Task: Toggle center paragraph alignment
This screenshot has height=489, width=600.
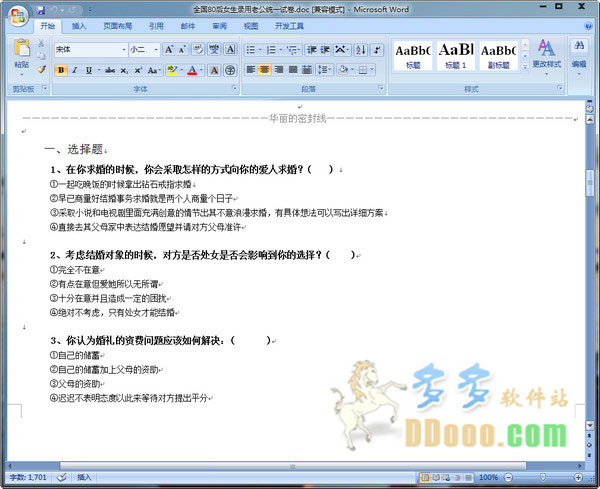Action: (x=264, y=69)
